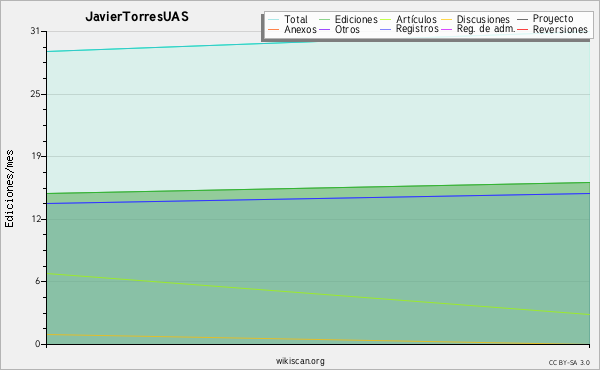The height and width of the screenshot is (370, 600).
Task: Click the Proyecto legend label
Action: (x=553, y=19)
